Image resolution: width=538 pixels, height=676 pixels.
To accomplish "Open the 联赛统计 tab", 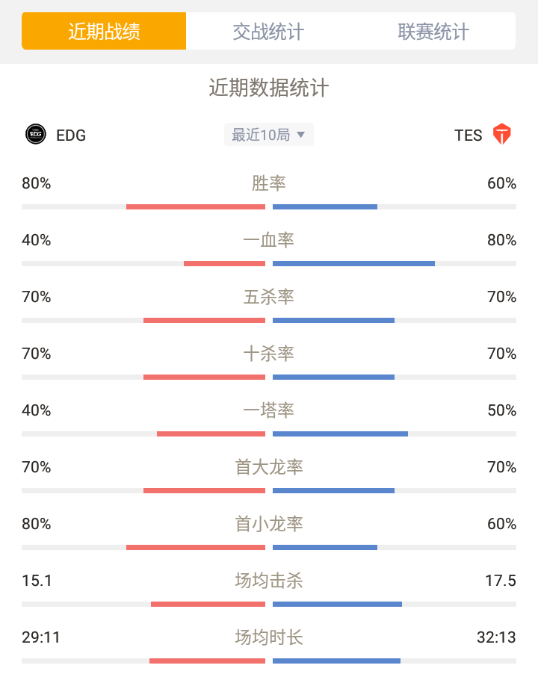I will pos(433,31).
